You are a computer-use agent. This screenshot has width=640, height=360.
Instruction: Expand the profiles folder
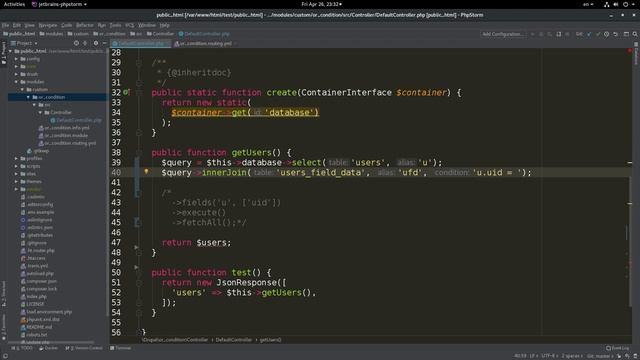(x=17, y=158)
